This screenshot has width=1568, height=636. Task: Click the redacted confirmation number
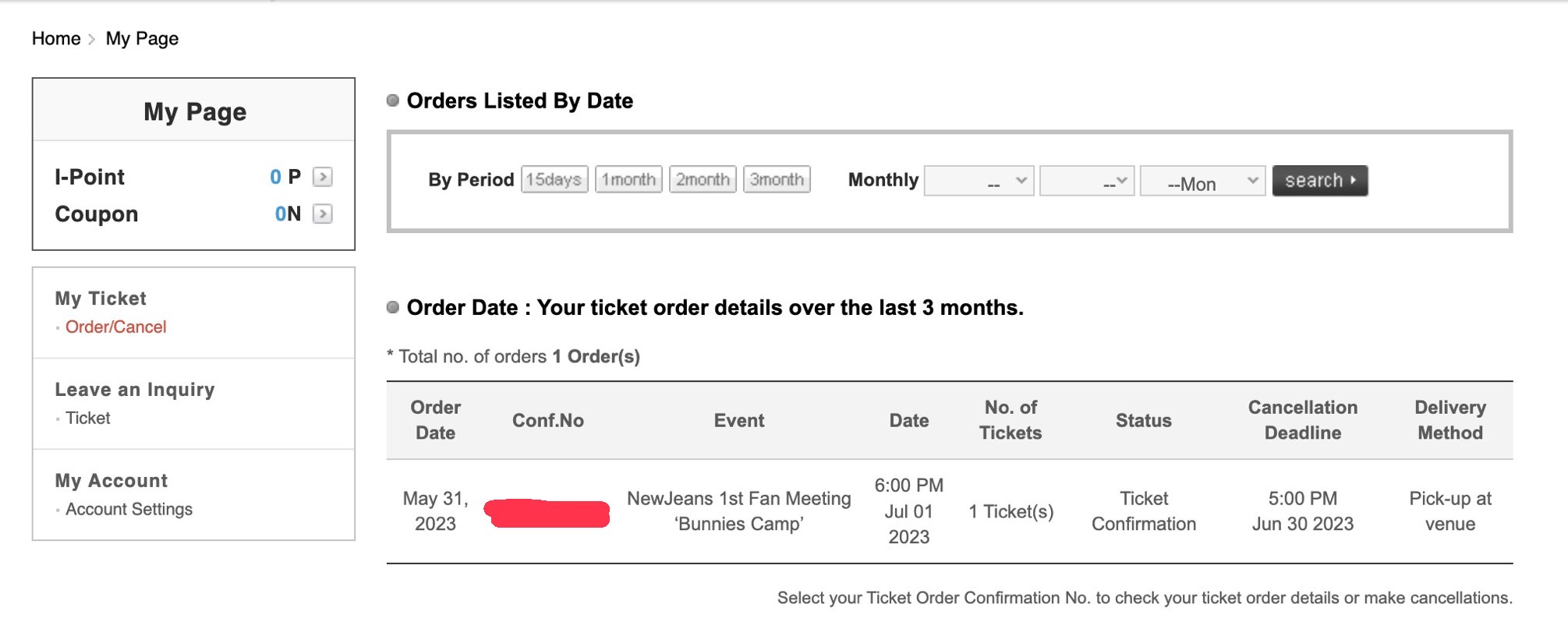[x=547, y=513]
